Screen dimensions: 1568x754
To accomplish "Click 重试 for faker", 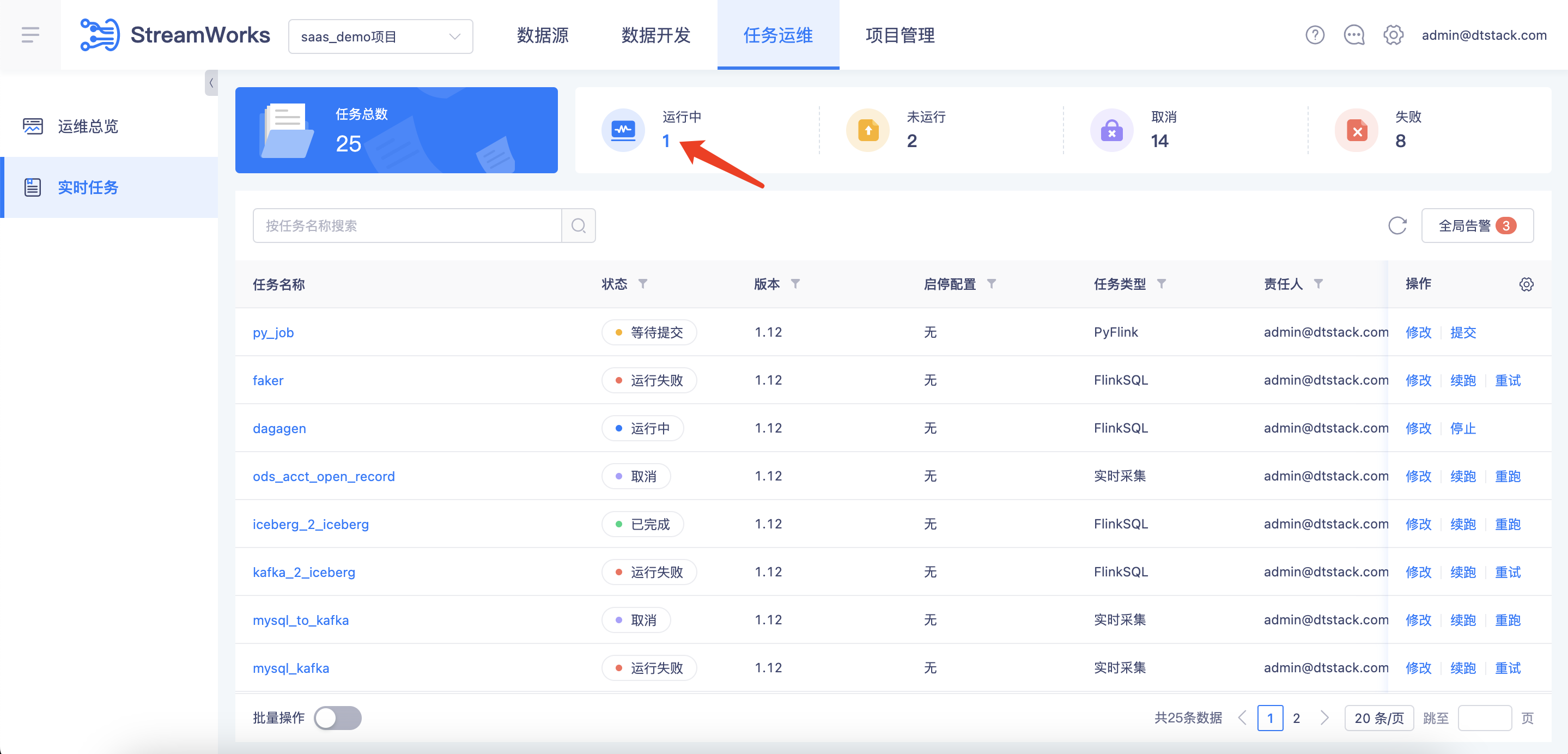I will coord(1508,380).
